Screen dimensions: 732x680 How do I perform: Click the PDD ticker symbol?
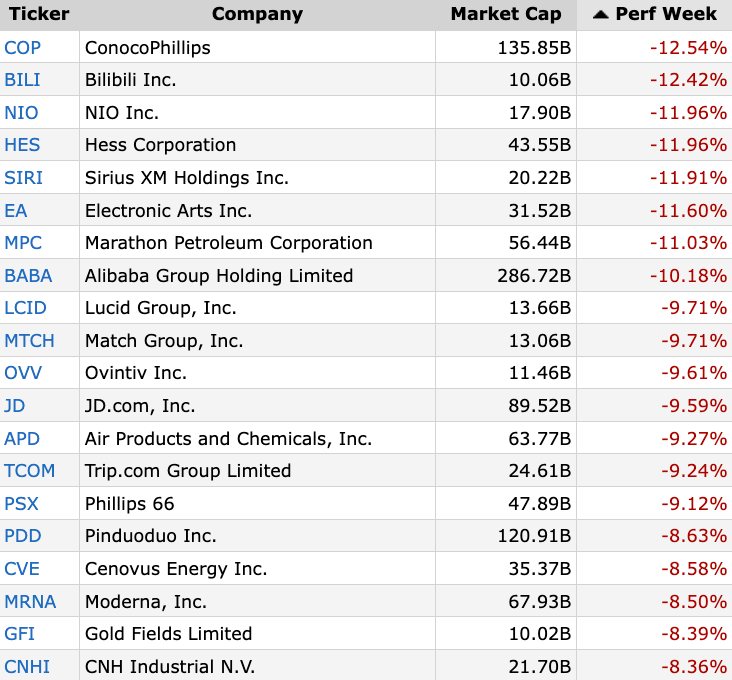click(x=22, y=536)
